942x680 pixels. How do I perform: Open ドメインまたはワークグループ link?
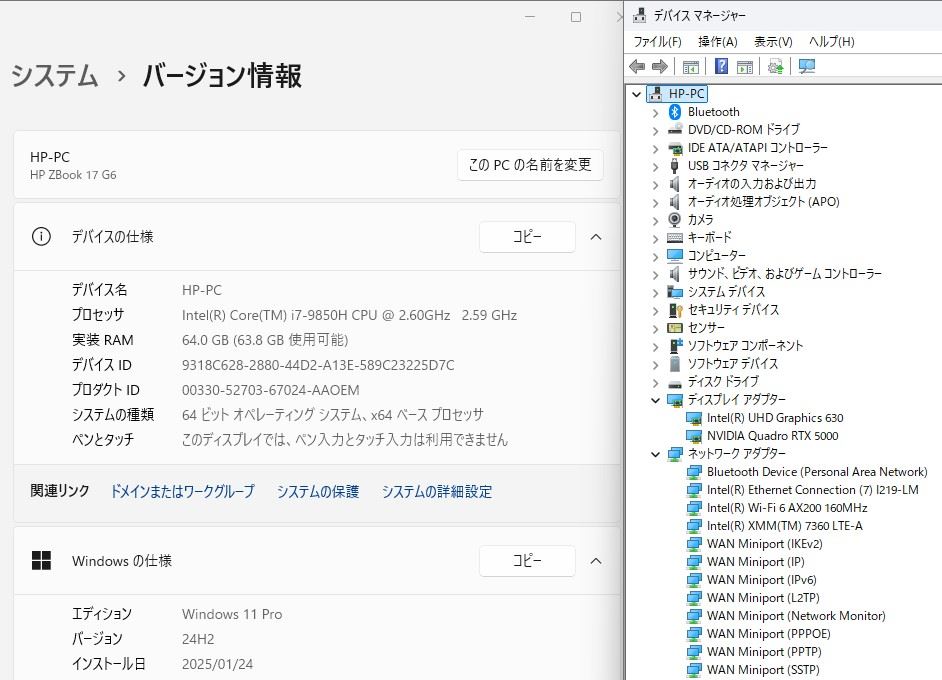click(x=182, y=491)
